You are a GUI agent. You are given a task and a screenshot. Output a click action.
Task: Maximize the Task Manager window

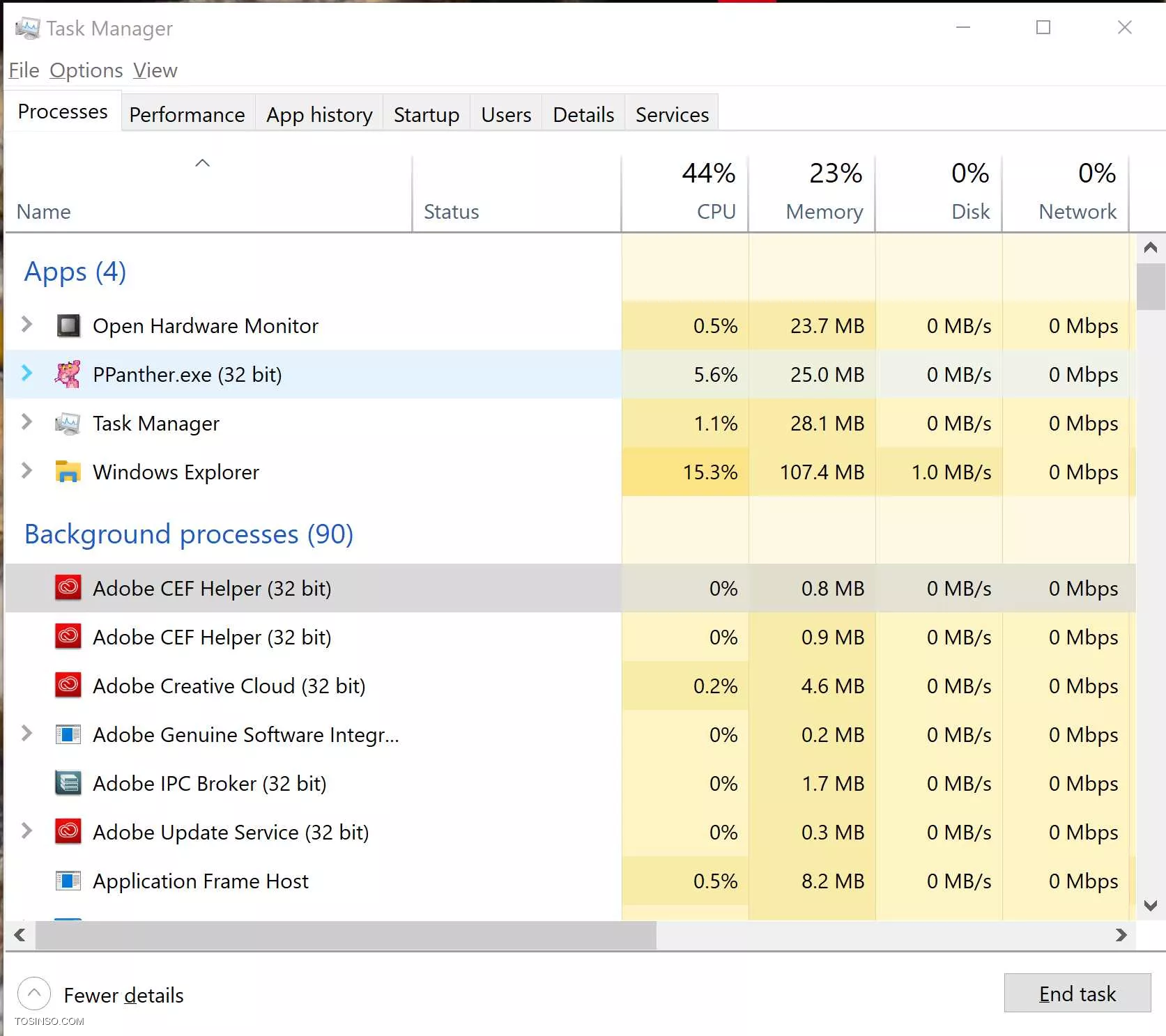[1043, 27]
